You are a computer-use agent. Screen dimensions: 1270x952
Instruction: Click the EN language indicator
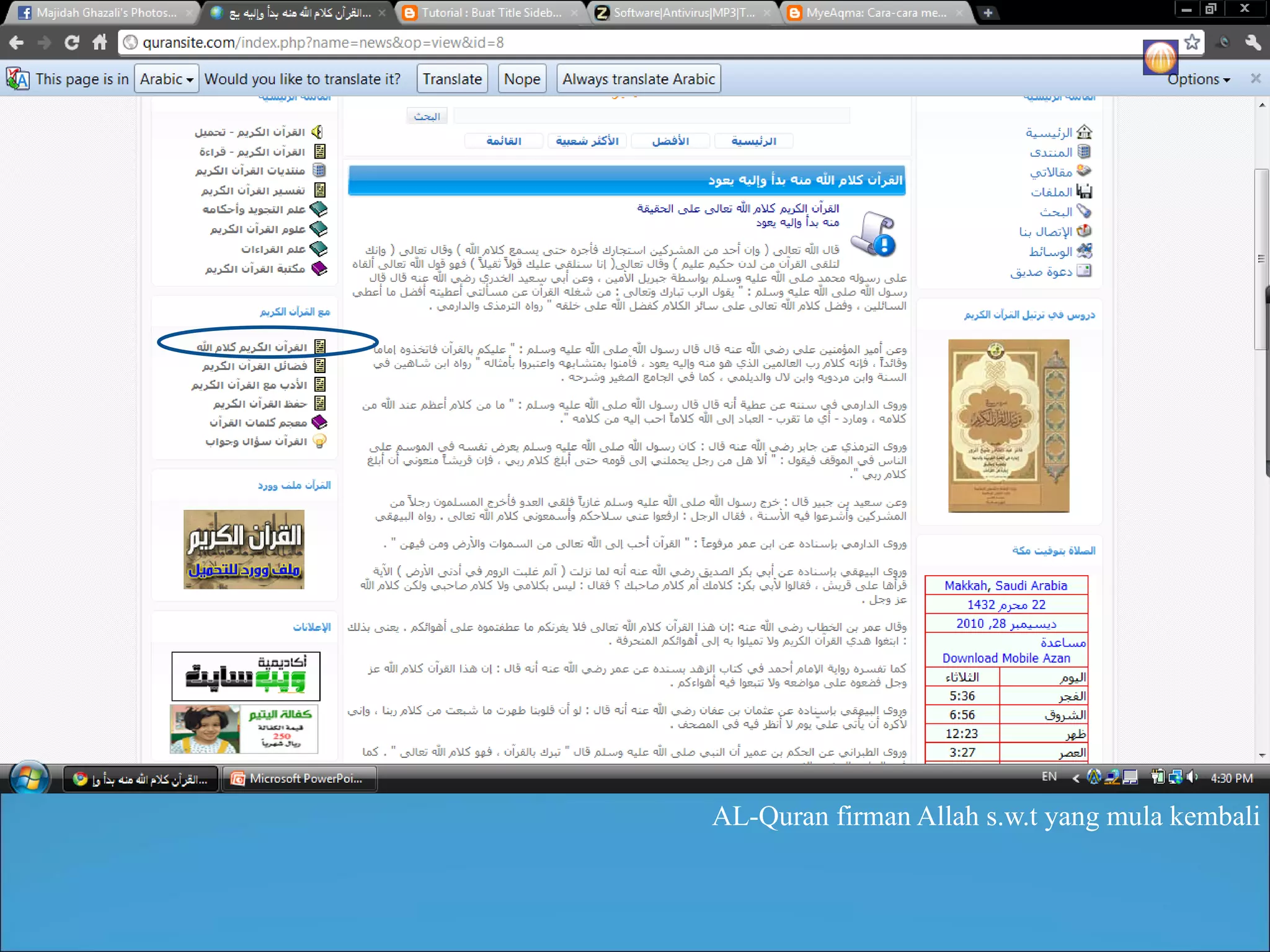click(x=1049, y=777)
